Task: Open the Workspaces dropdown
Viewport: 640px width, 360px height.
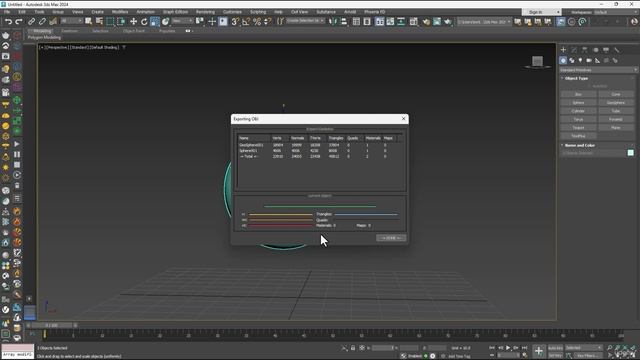Action: [616, 12]
